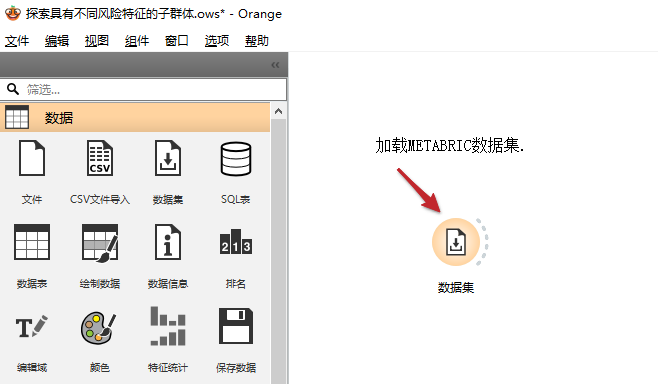Select the 排名 widget icon
Screen dimensions: 658x384
coord(236,242)
